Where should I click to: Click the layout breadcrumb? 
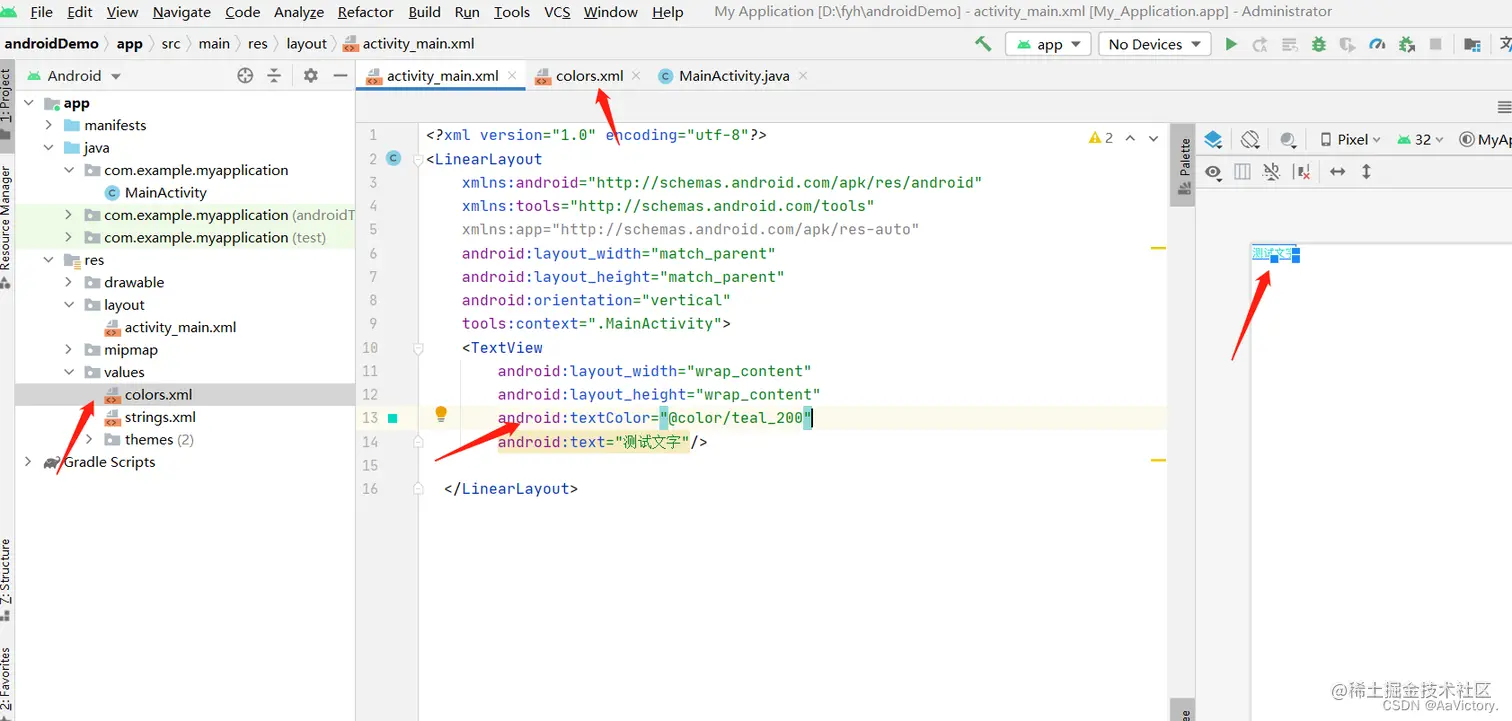(306, 44)
